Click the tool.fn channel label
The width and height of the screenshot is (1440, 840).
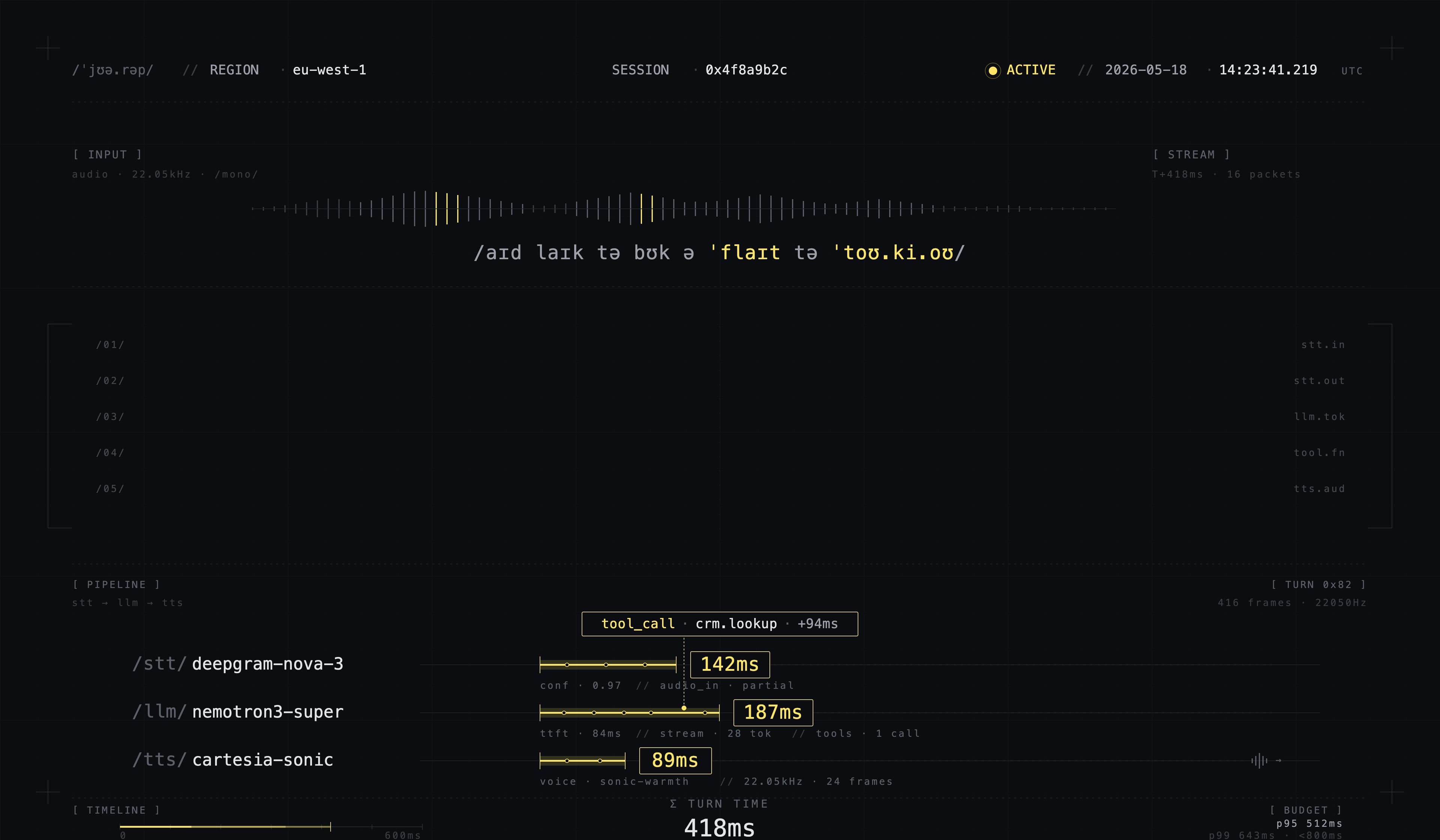(1319, 453)
